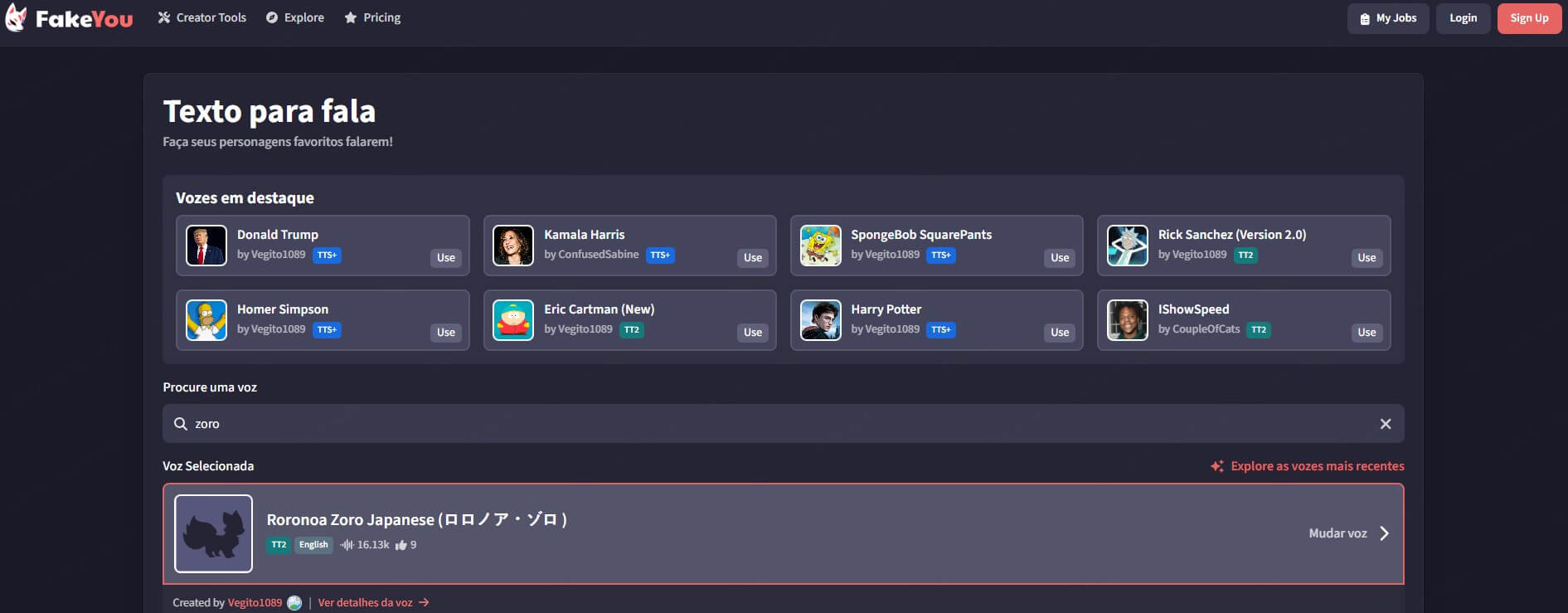Click the Creator Tools wrench icon
This screenshot has width=1568, height=613.
pos(164,17)
